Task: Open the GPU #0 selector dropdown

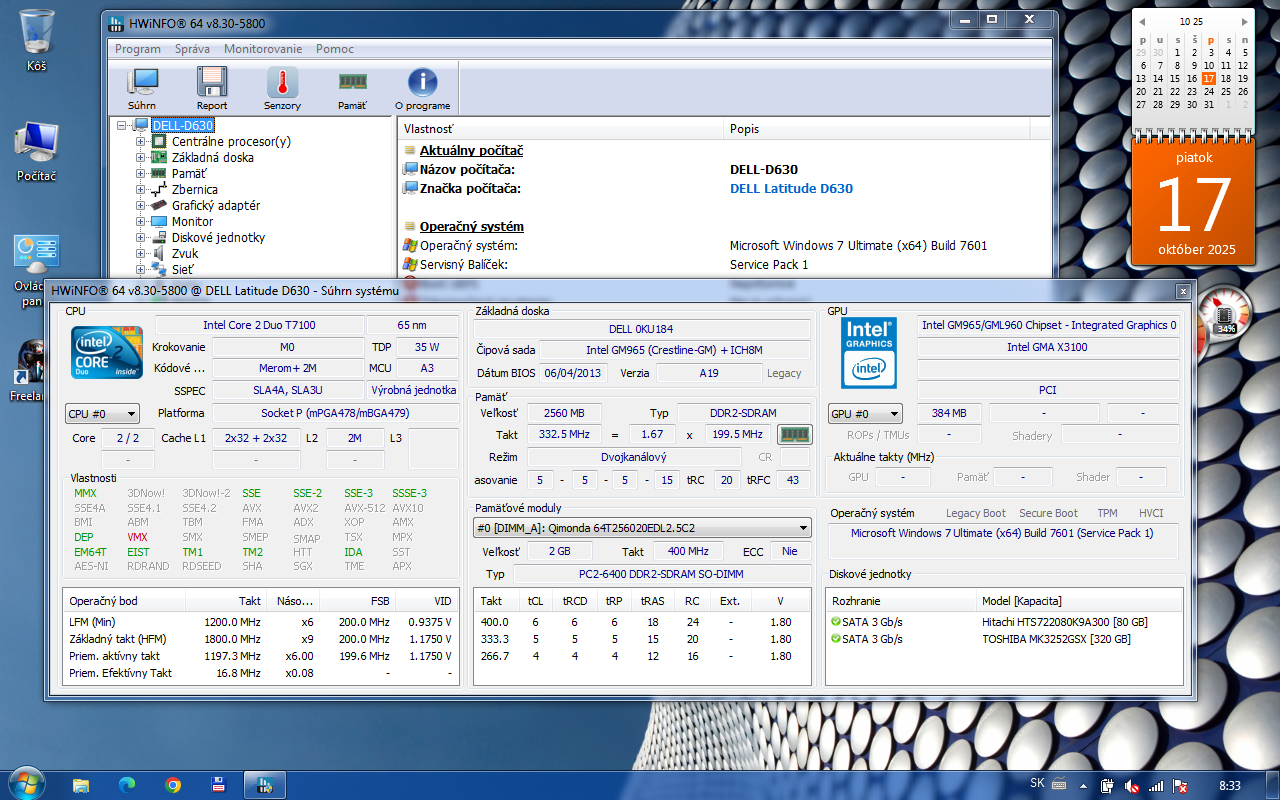Action: point(865,413)
